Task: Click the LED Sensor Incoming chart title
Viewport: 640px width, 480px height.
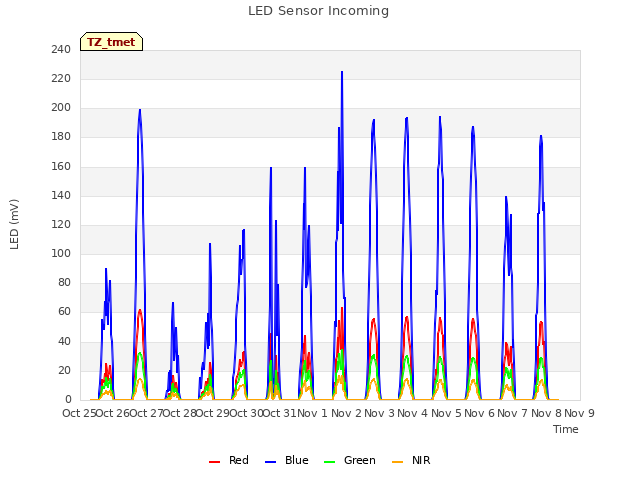Action: [318, 11]
